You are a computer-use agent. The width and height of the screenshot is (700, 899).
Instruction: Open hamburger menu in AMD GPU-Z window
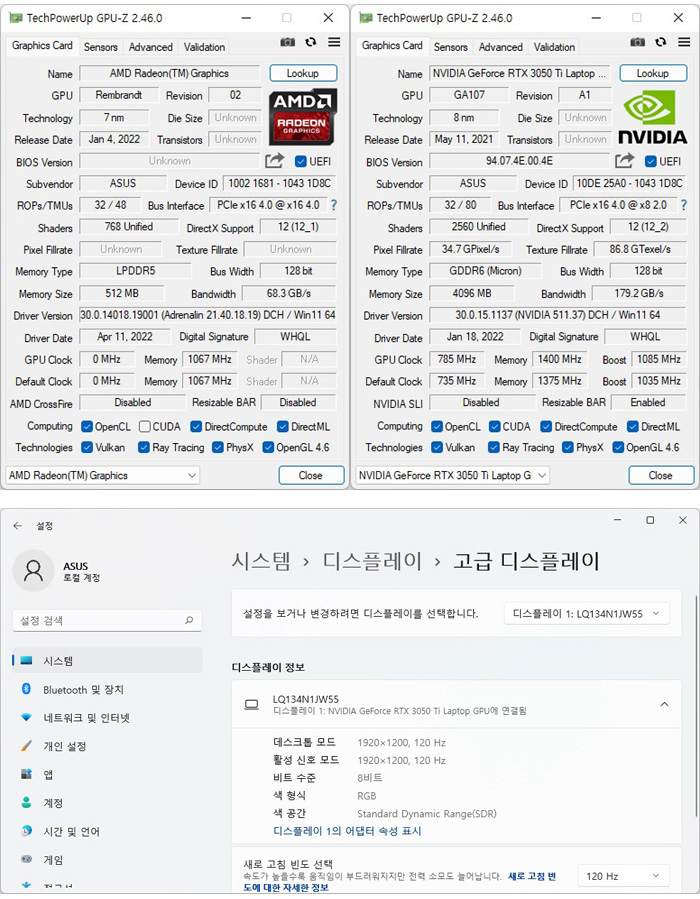coord(334,42)
